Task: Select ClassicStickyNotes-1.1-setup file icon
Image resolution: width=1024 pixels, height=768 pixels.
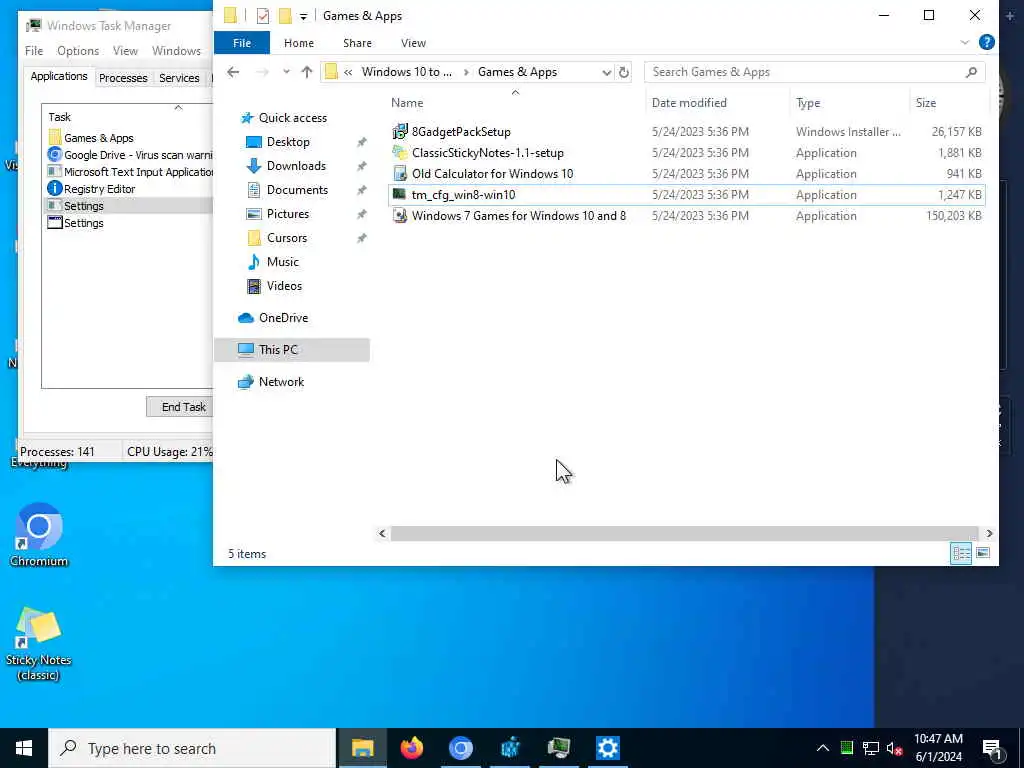Action: pos(400,153)
